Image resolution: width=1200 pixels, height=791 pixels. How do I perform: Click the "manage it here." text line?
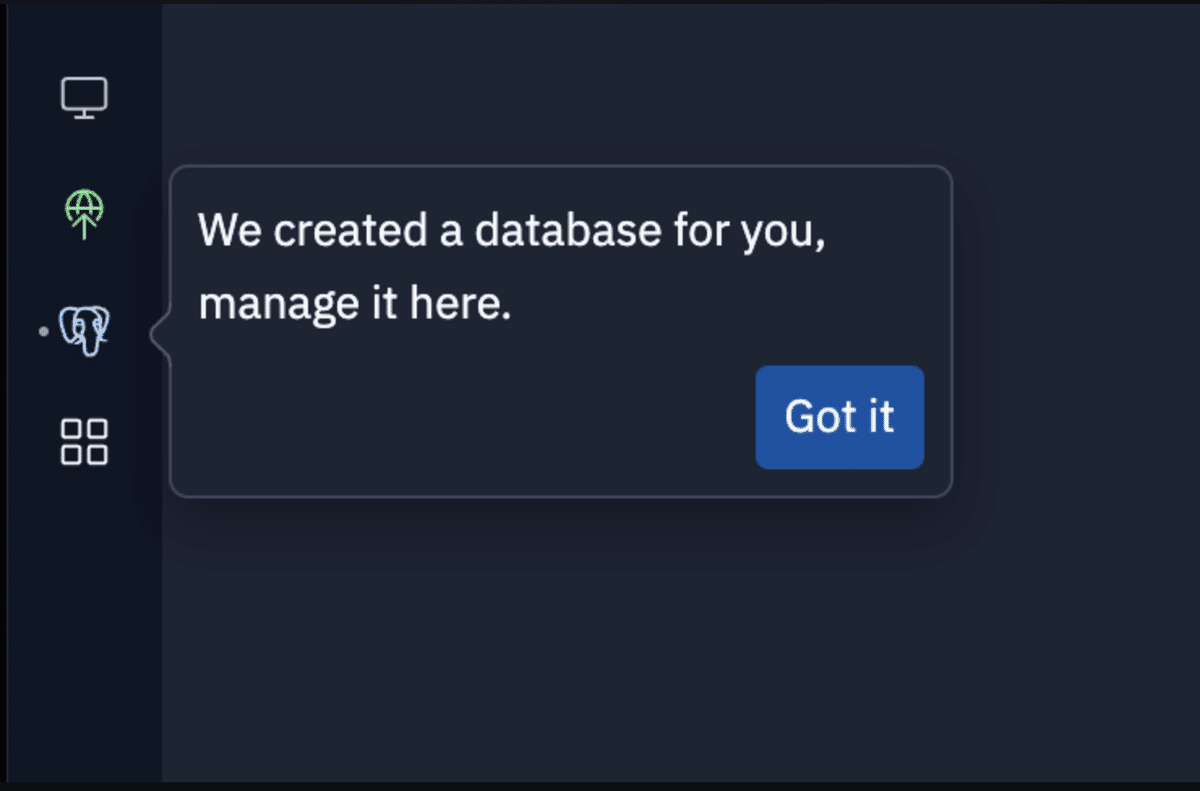[355, 304]
